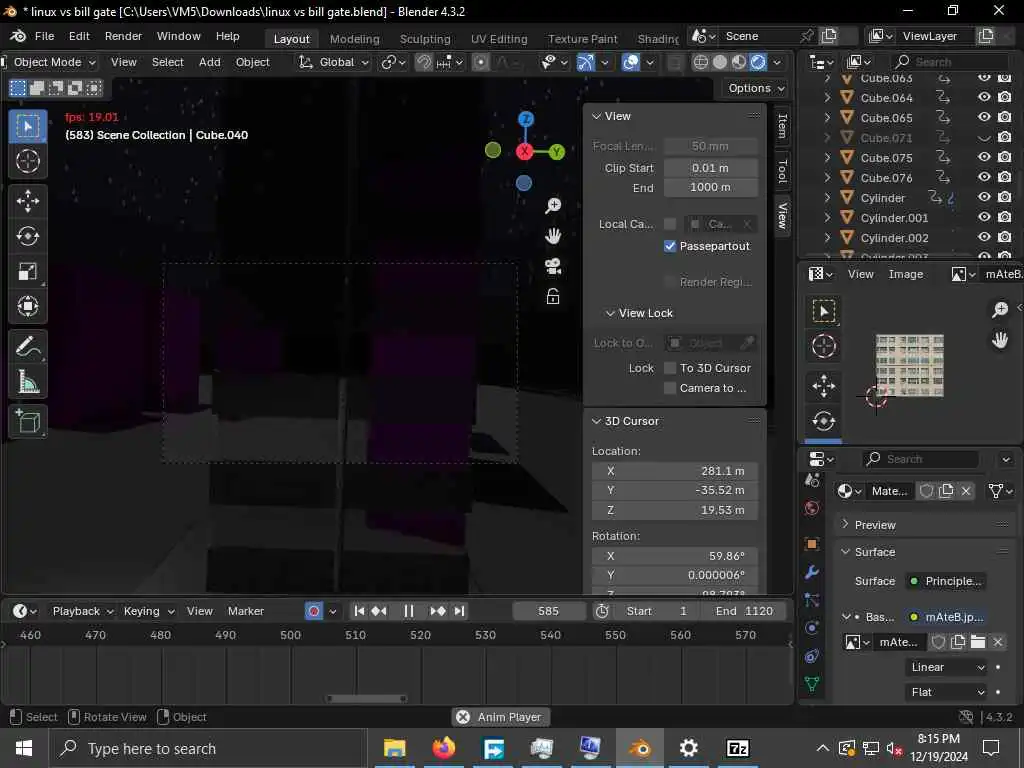Click the lock camera to view icon
Viewport: 1024px width, 768px height.
pos(553,297)
